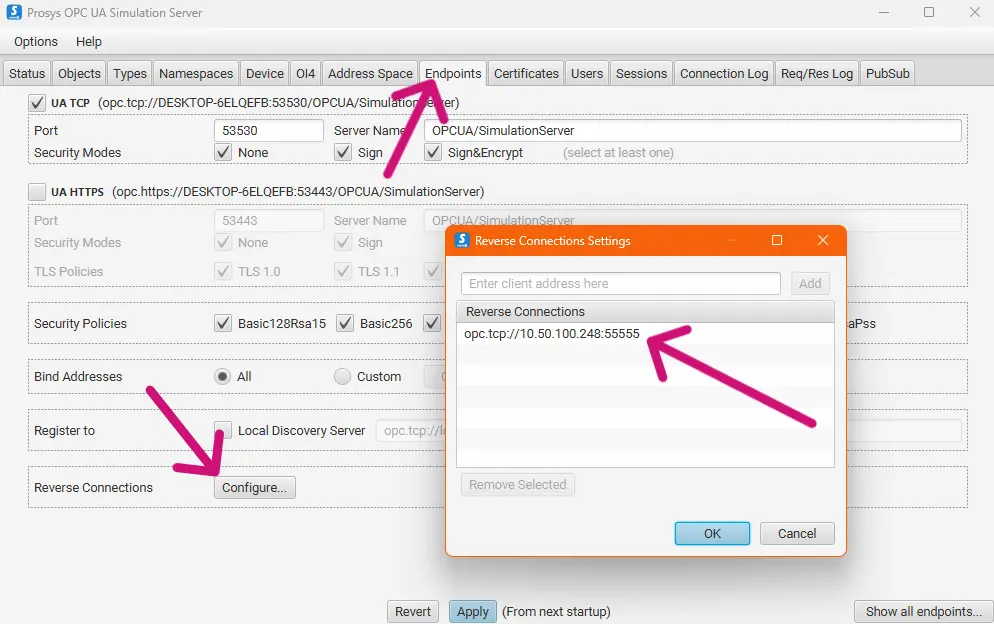This screenshot has height=624, width=994.
Task: Click Show all endpoints... button
Action: 924,612
